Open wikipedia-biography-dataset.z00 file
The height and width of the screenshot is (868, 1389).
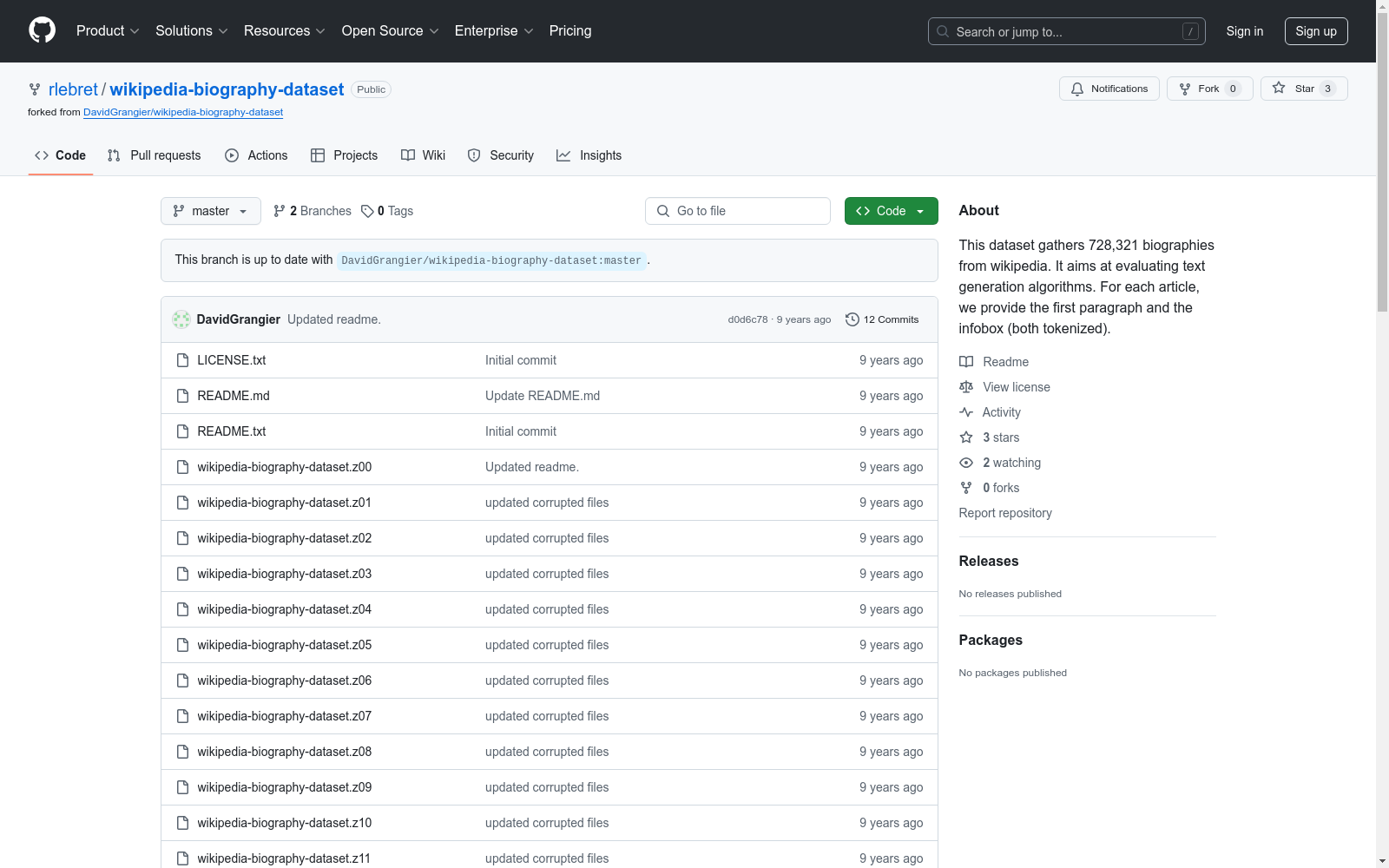pyautogui.click(x=285, y=467)
